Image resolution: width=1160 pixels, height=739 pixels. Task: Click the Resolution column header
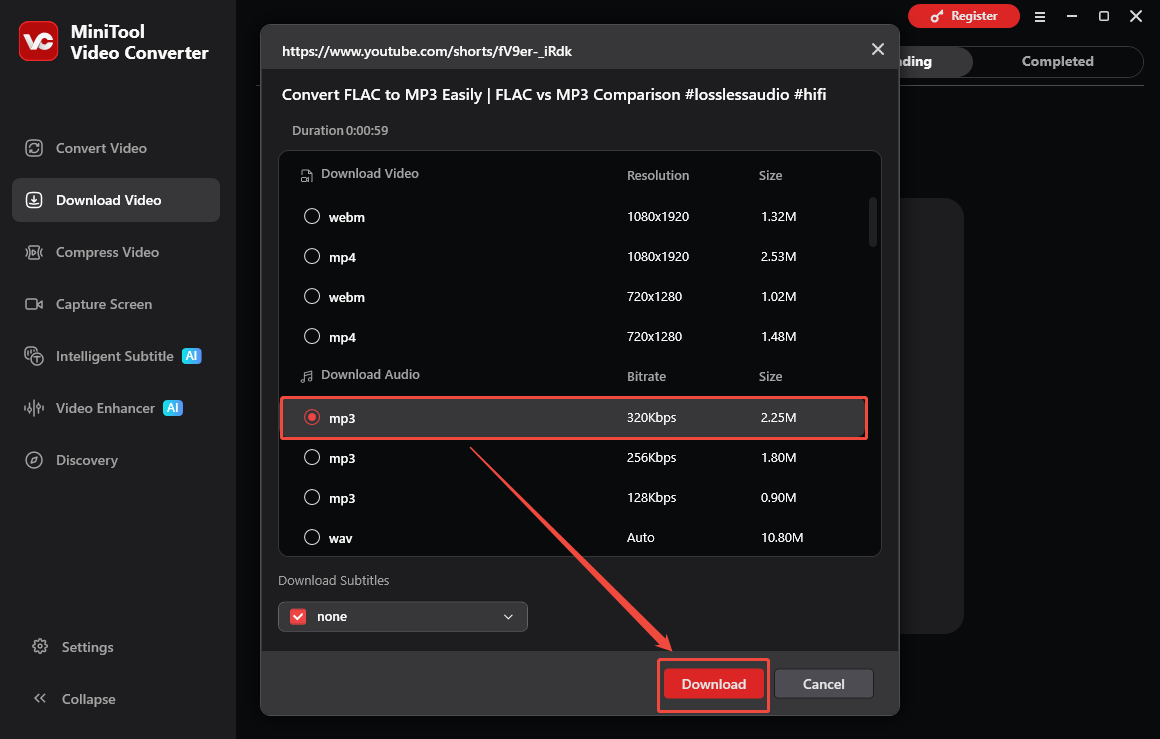[658, 175]
